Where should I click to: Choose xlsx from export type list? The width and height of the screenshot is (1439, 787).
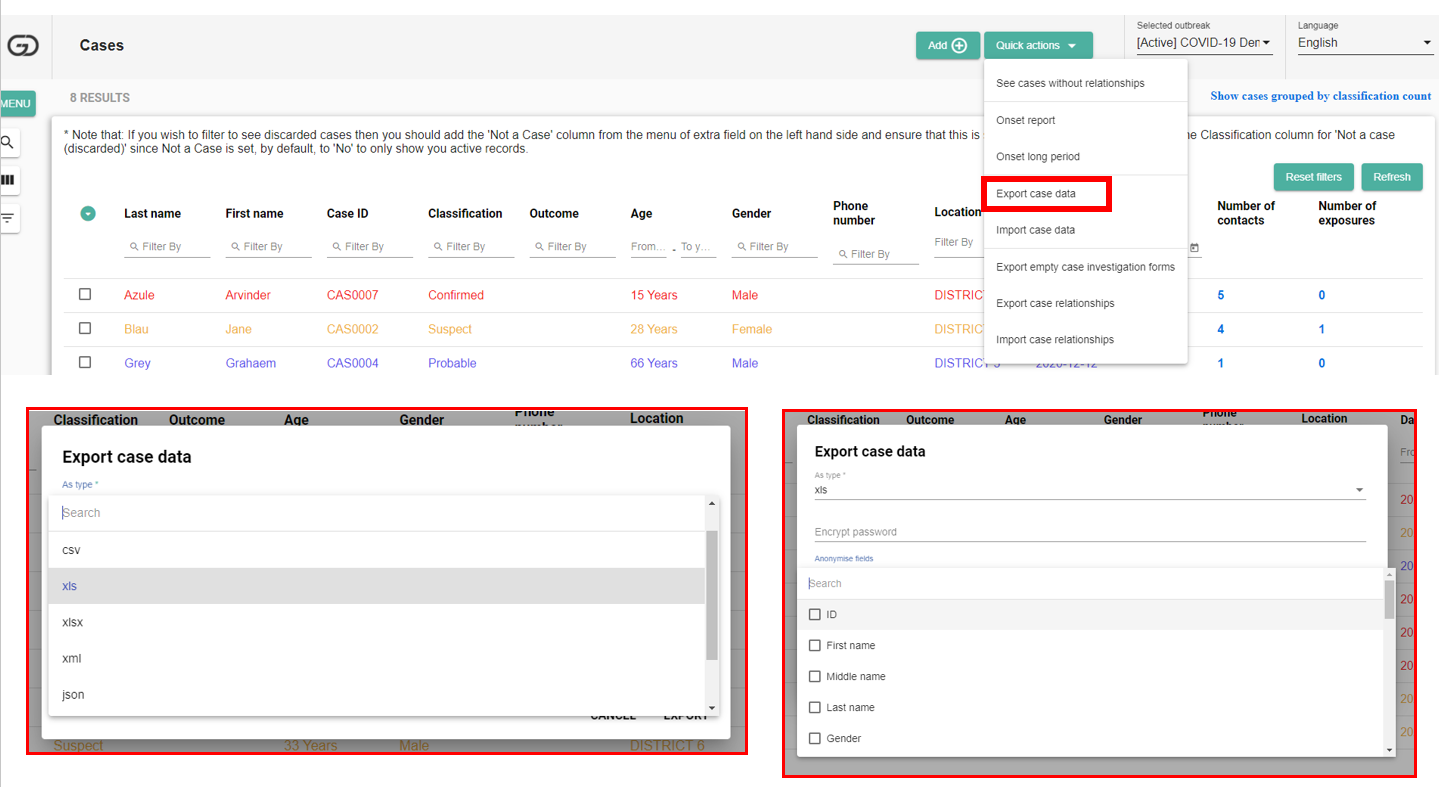72,622
